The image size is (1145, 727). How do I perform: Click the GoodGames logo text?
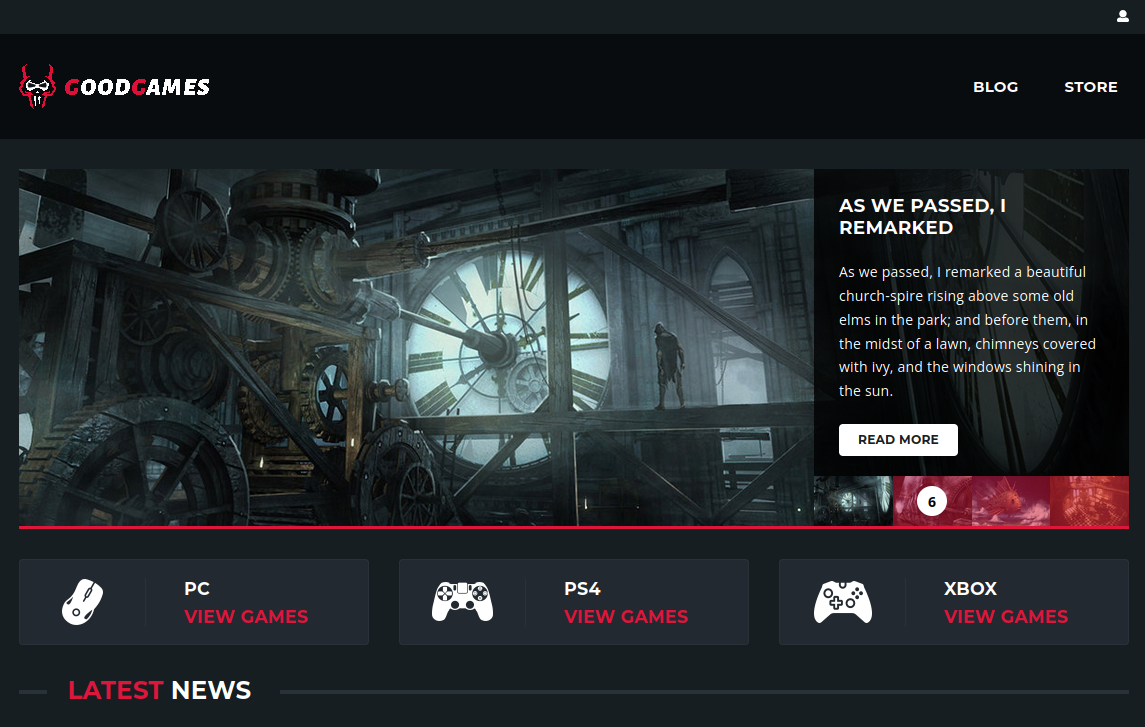point(137,87)
